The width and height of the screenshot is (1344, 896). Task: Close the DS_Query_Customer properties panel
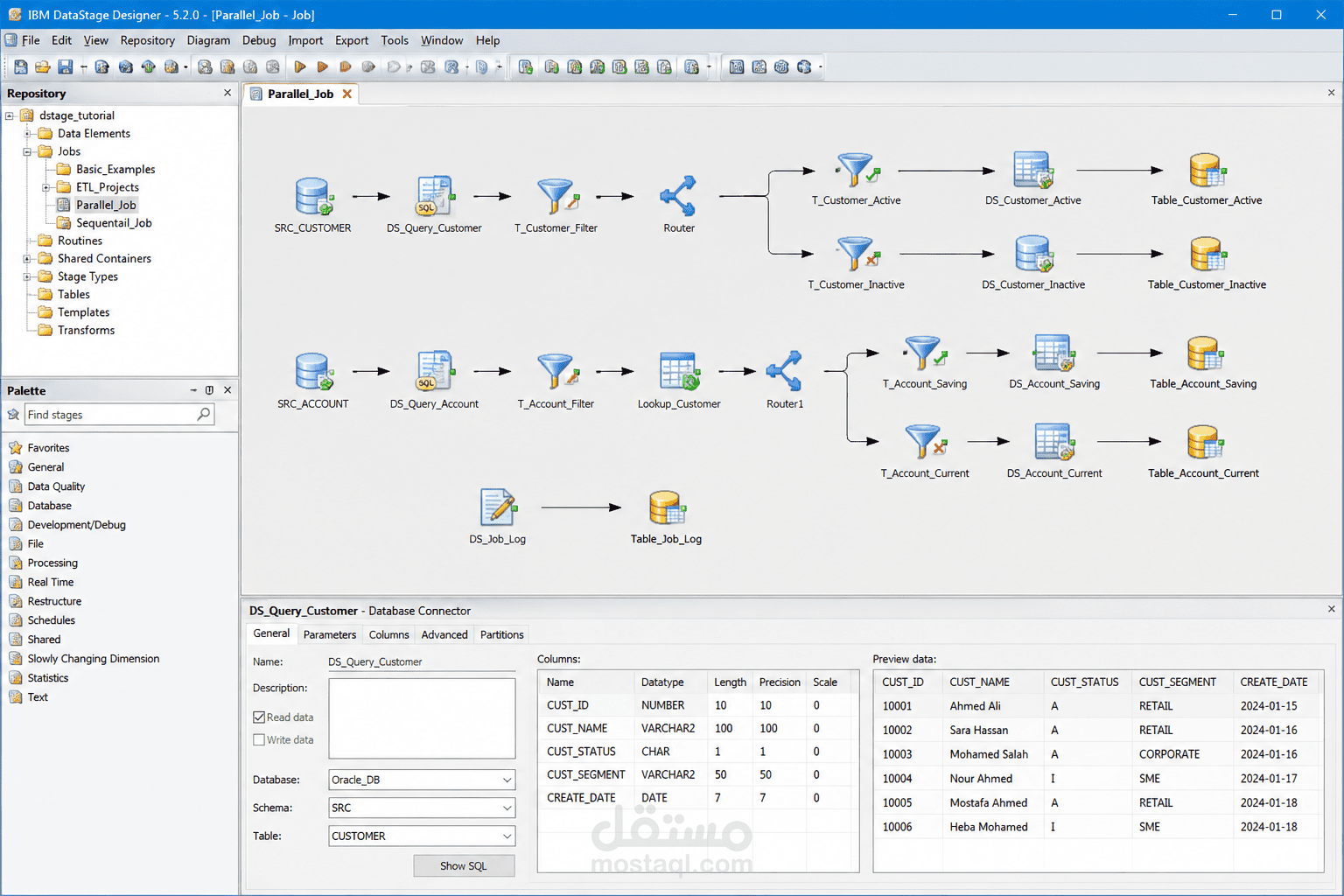coord(1331,609)
